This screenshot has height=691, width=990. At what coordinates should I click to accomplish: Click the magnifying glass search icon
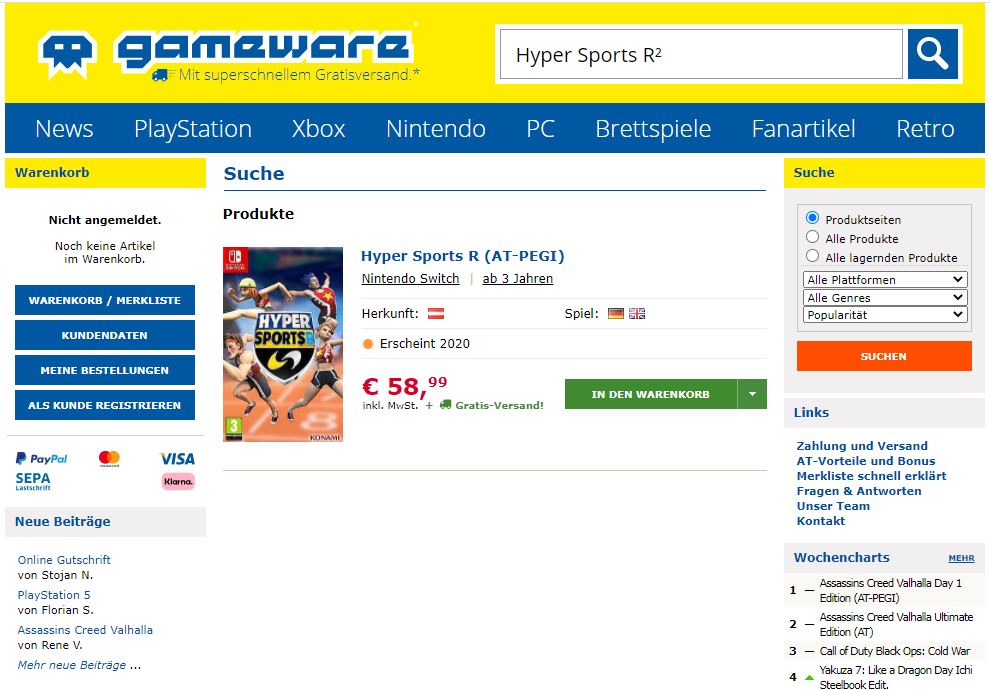[933, 54]
